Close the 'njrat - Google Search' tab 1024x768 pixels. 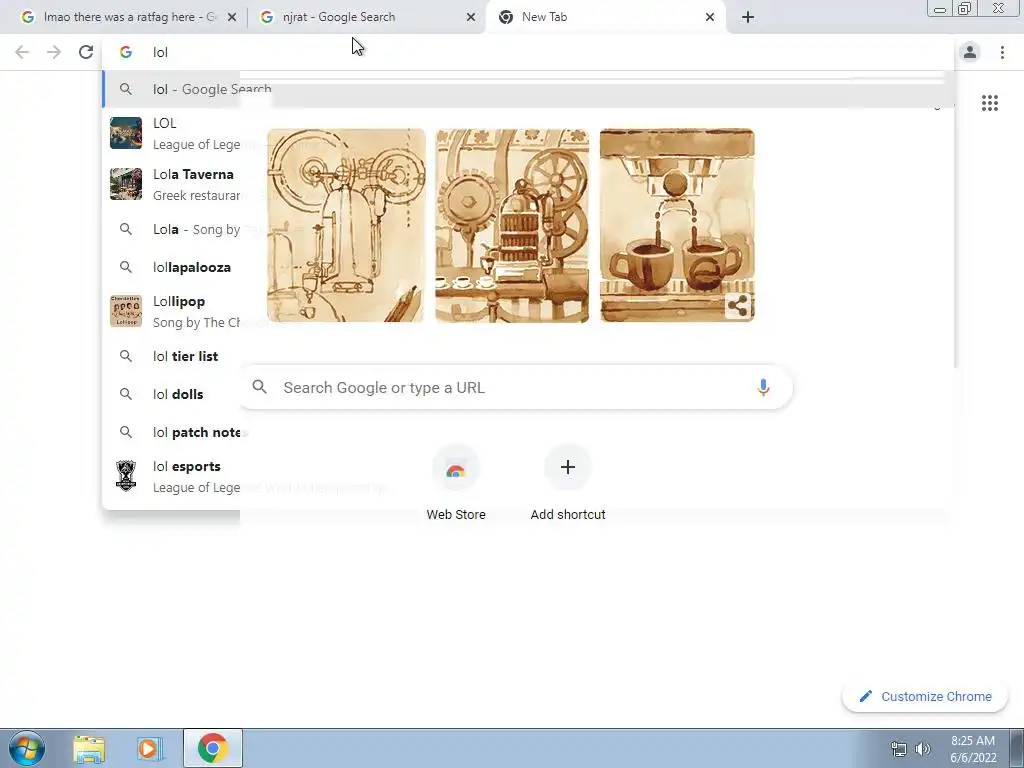(x=471, y=17)
